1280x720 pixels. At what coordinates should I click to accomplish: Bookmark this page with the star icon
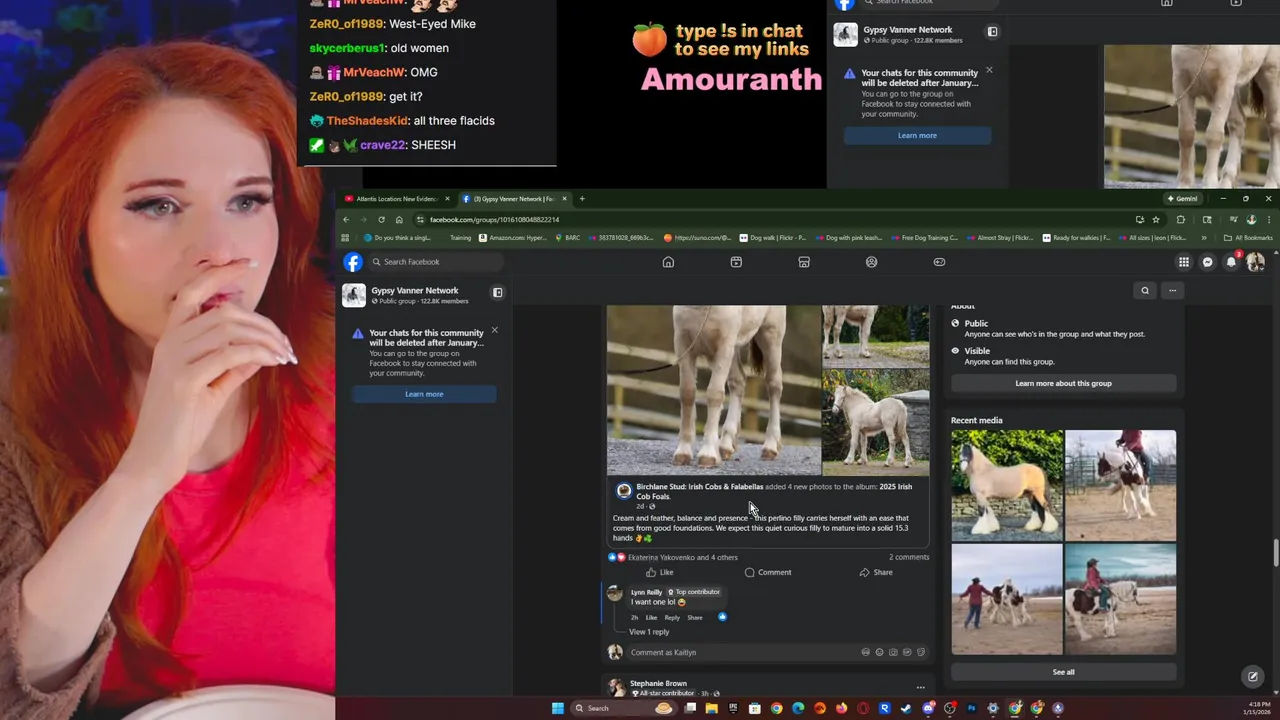[x=1156, y=219]
